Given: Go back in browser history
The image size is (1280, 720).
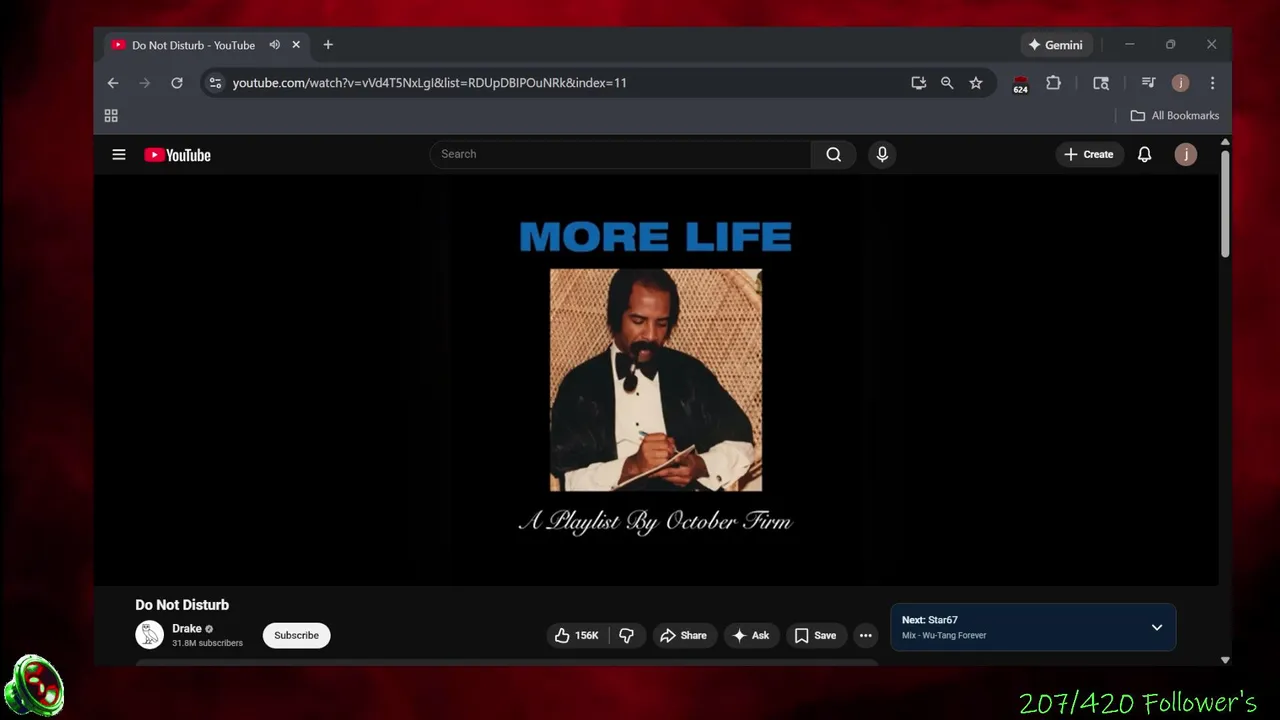Looking at the screenshot, I should (113, 83).
